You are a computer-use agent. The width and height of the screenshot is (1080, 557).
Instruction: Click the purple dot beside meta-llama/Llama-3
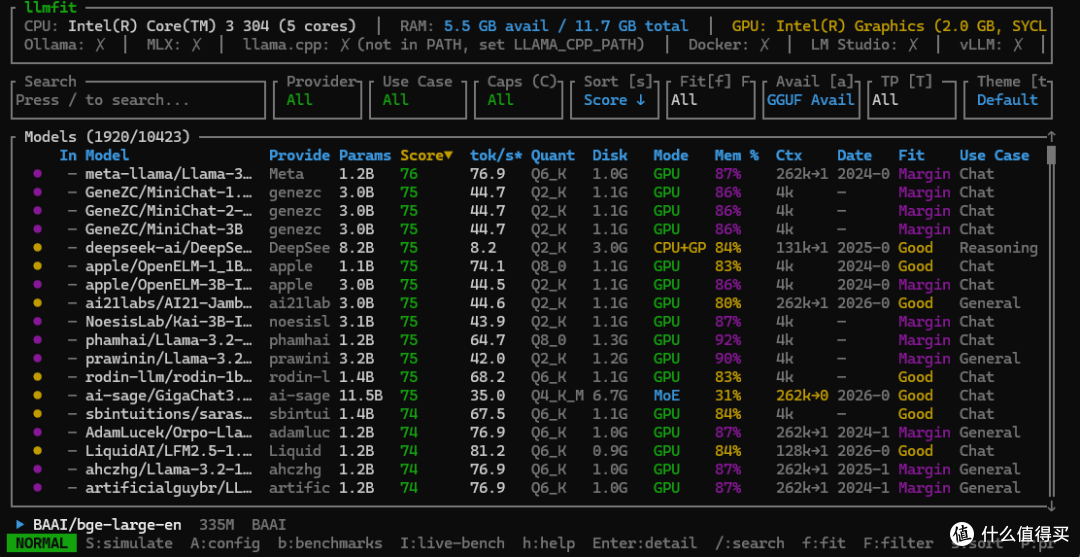(38, 174)
